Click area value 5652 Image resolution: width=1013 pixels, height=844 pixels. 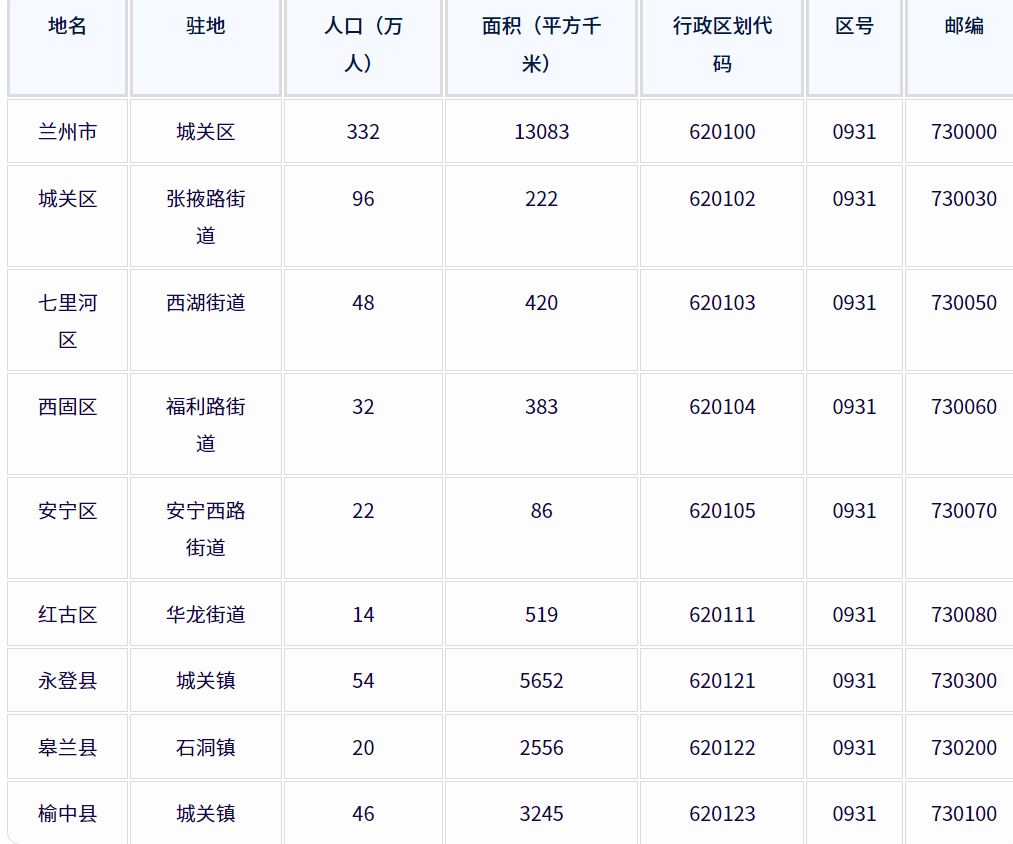(x=541, y=680)
